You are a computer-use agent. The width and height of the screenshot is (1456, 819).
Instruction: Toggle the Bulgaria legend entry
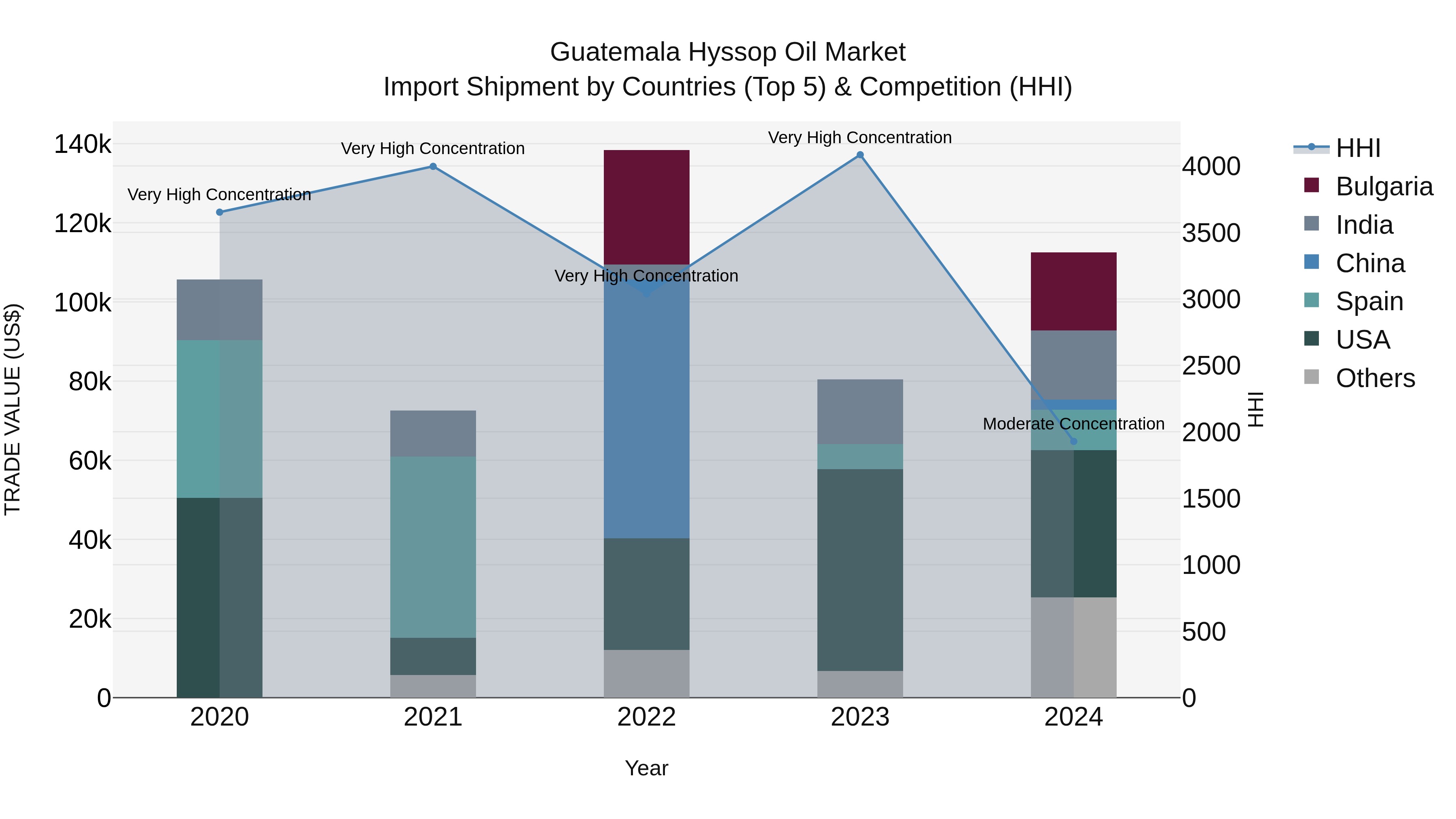click(1368, 186)
